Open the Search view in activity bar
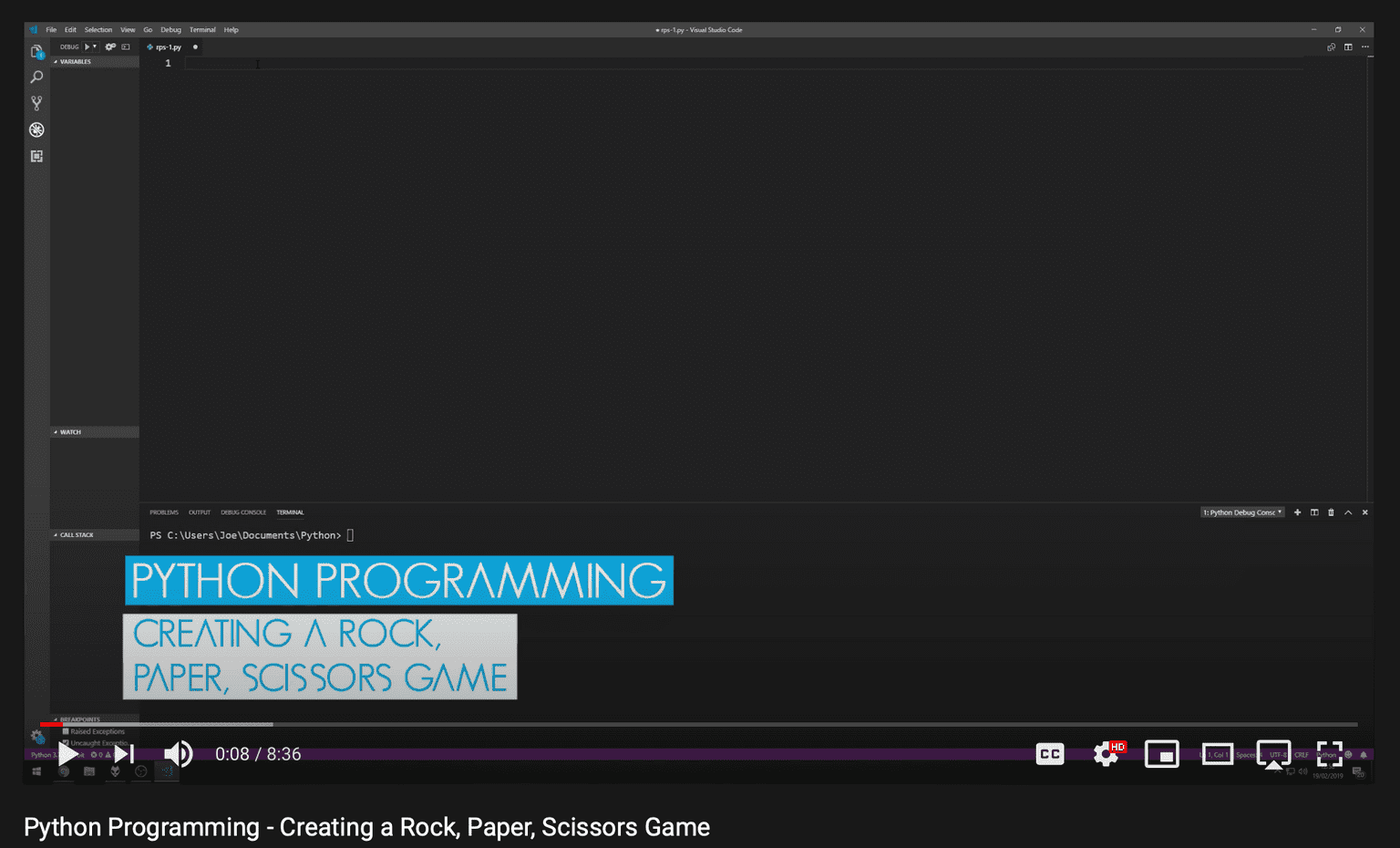The width and height of the screenshot is (1400, 848). click(36, 78)
